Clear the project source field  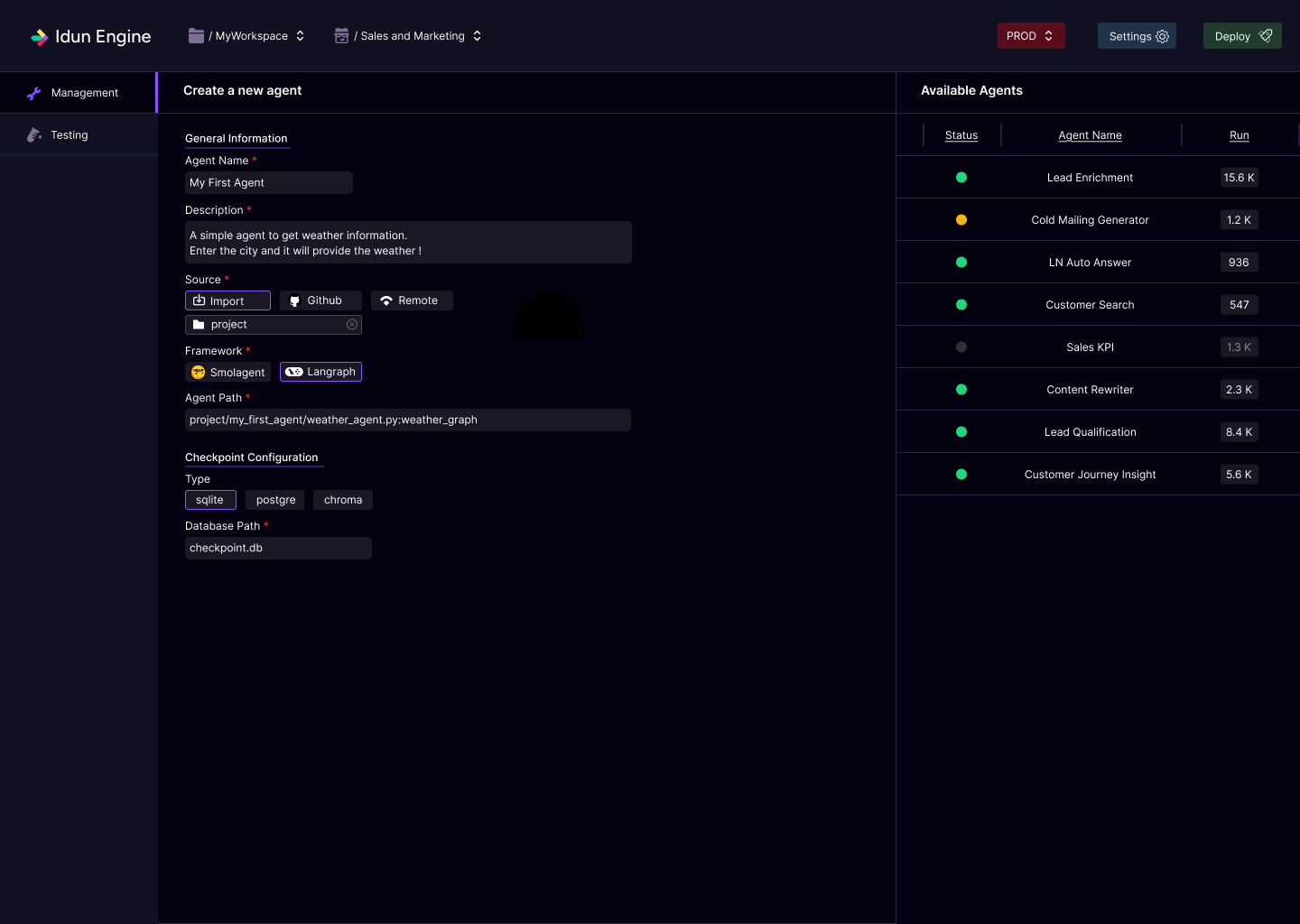tap(352, 325)
